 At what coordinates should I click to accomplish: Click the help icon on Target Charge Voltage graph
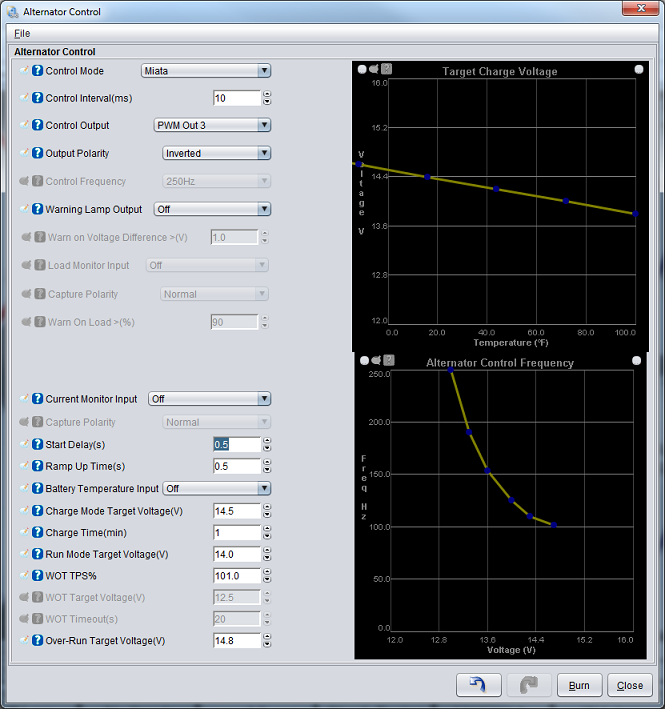388,69
